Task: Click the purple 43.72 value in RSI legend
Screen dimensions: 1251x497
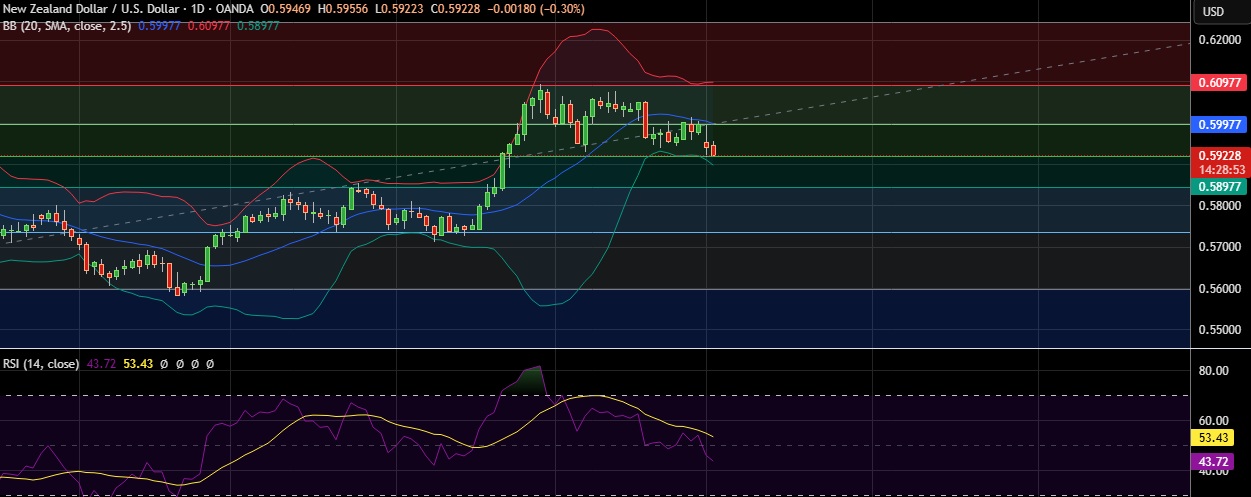Action: 101,364
